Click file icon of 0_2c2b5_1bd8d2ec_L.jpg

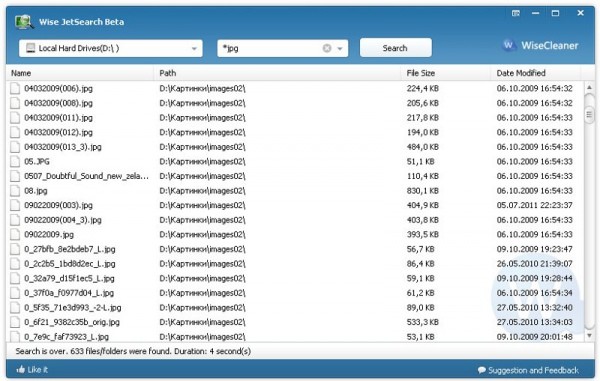coord(15,264)
